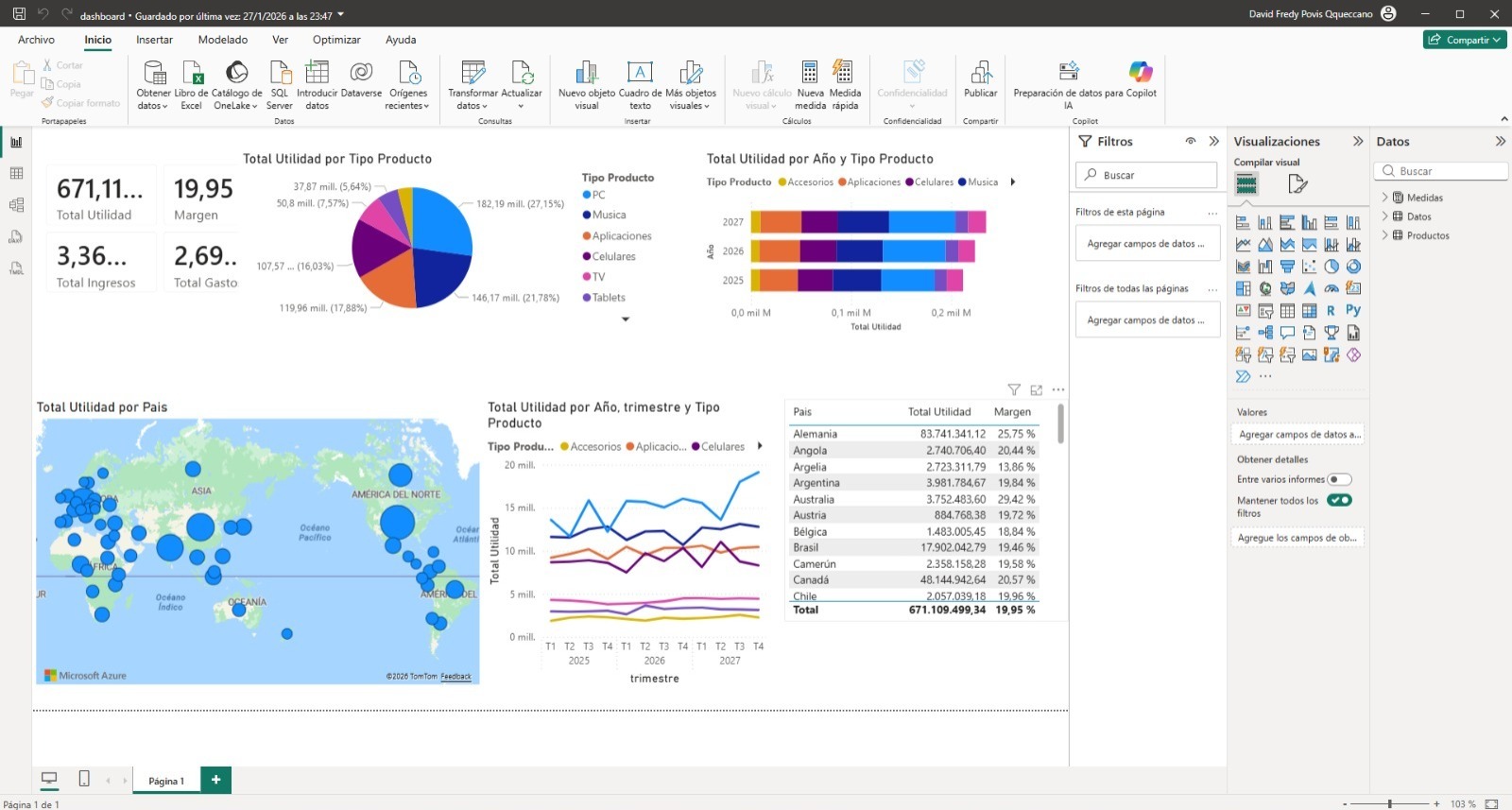Select the Python visual icon

coord(1353,310)
